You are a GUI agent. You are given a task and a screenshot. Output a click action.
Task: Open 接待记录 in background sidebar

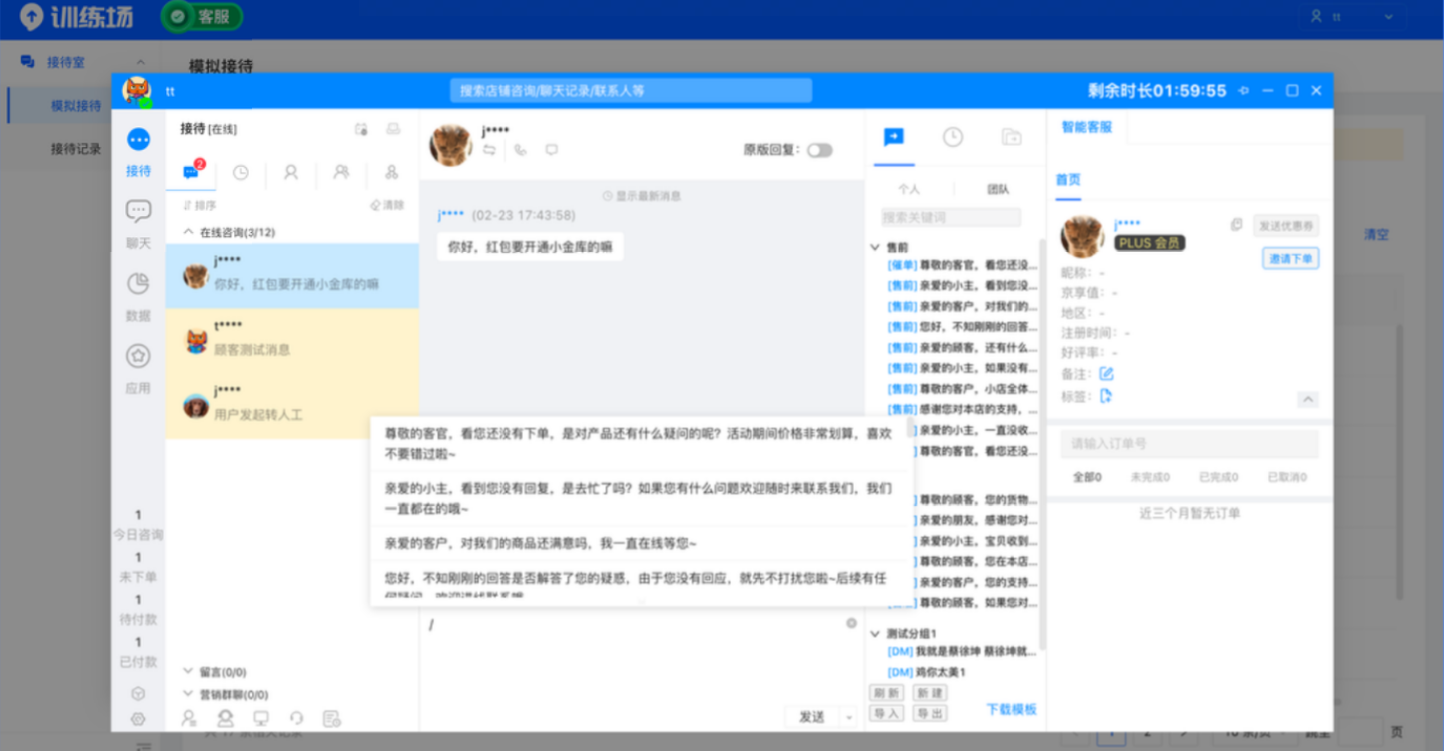tap(76, 149)
